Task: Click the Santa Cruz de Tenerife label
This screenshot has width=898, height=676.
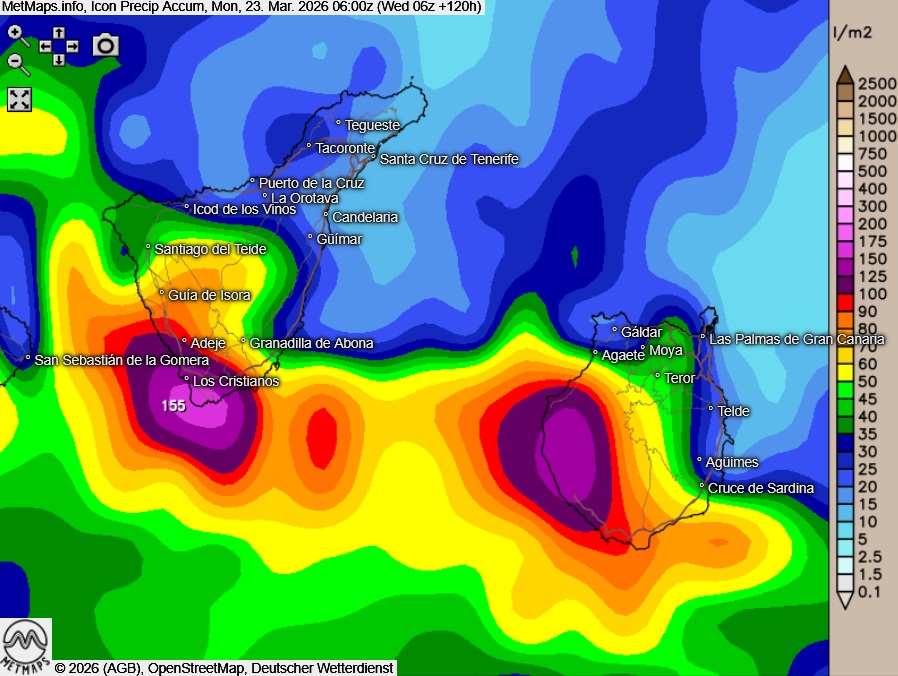Action: [449, 159]
